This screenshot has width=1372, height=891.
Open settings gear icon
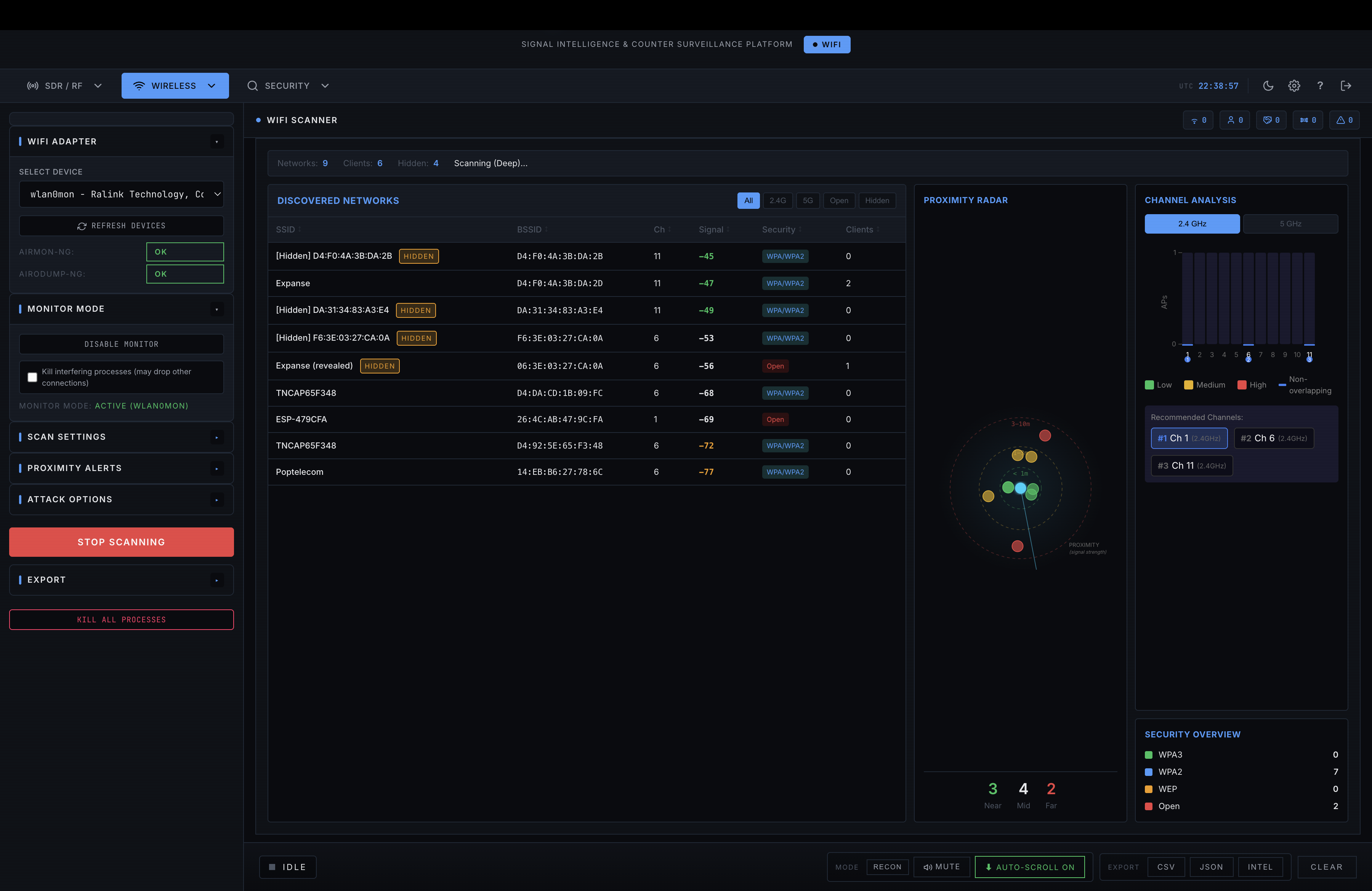click(1293, 86)
